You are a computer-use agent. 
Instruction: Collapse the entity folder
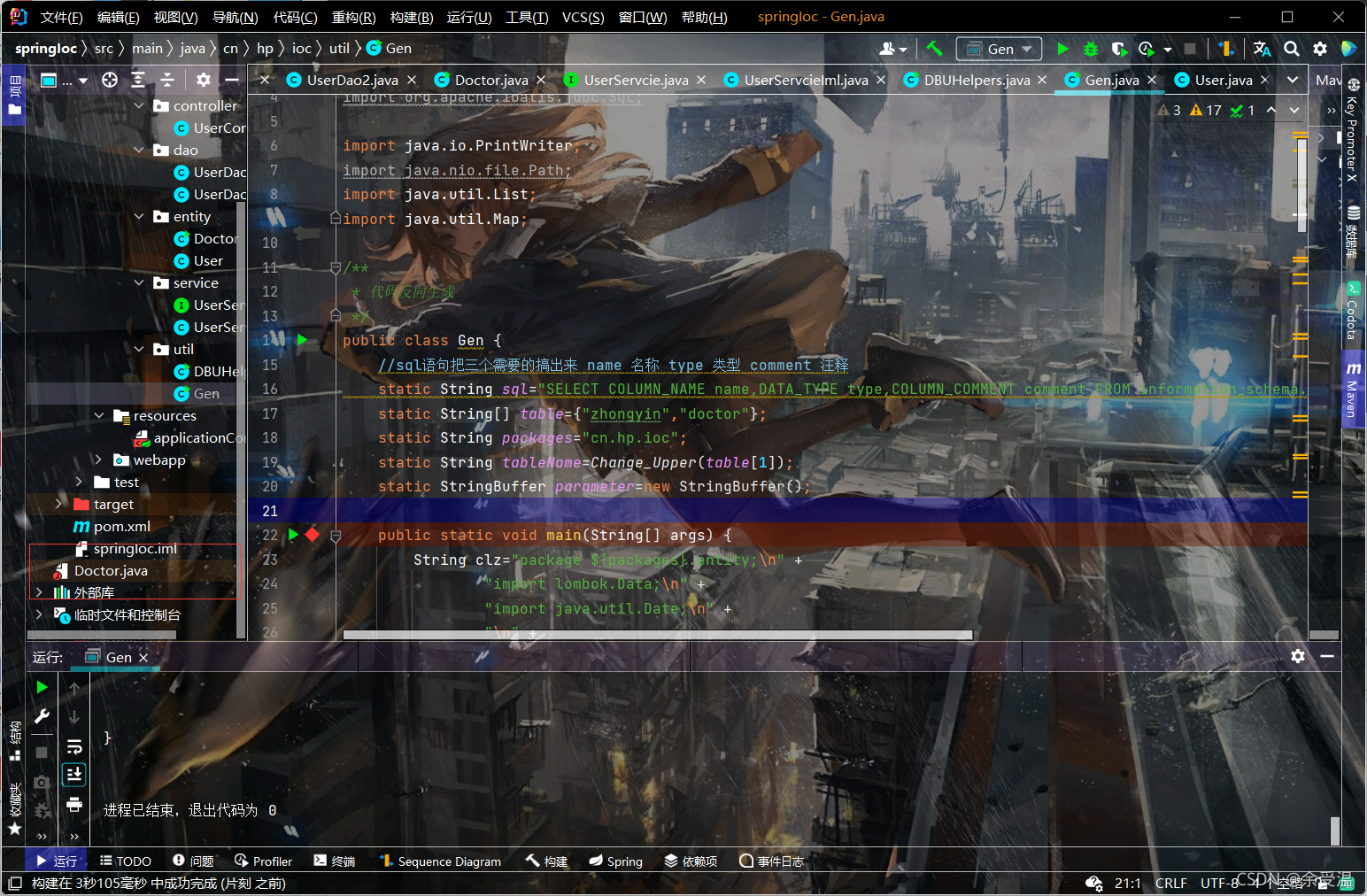pyautogui.click(x=139, y=216)
